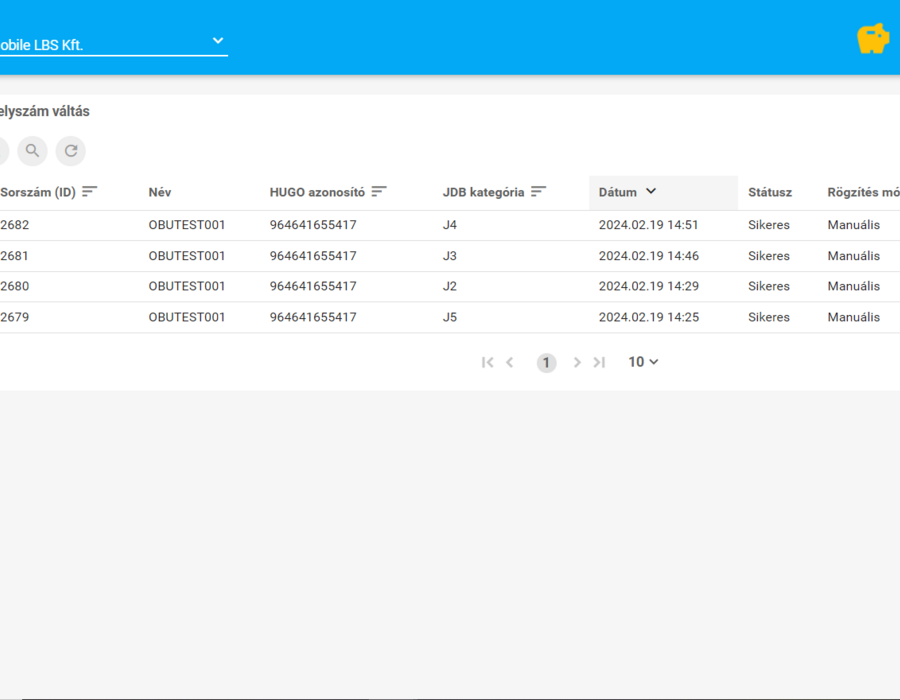The image size is (900, 700).
Task: Jump to last page of table
Action: [599, 362]
